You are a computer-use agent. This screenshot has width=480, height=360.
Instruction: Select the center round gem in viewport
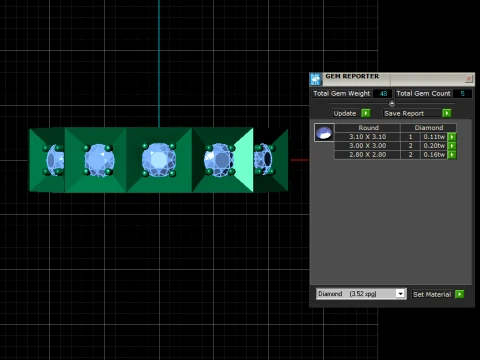point(159,160)
